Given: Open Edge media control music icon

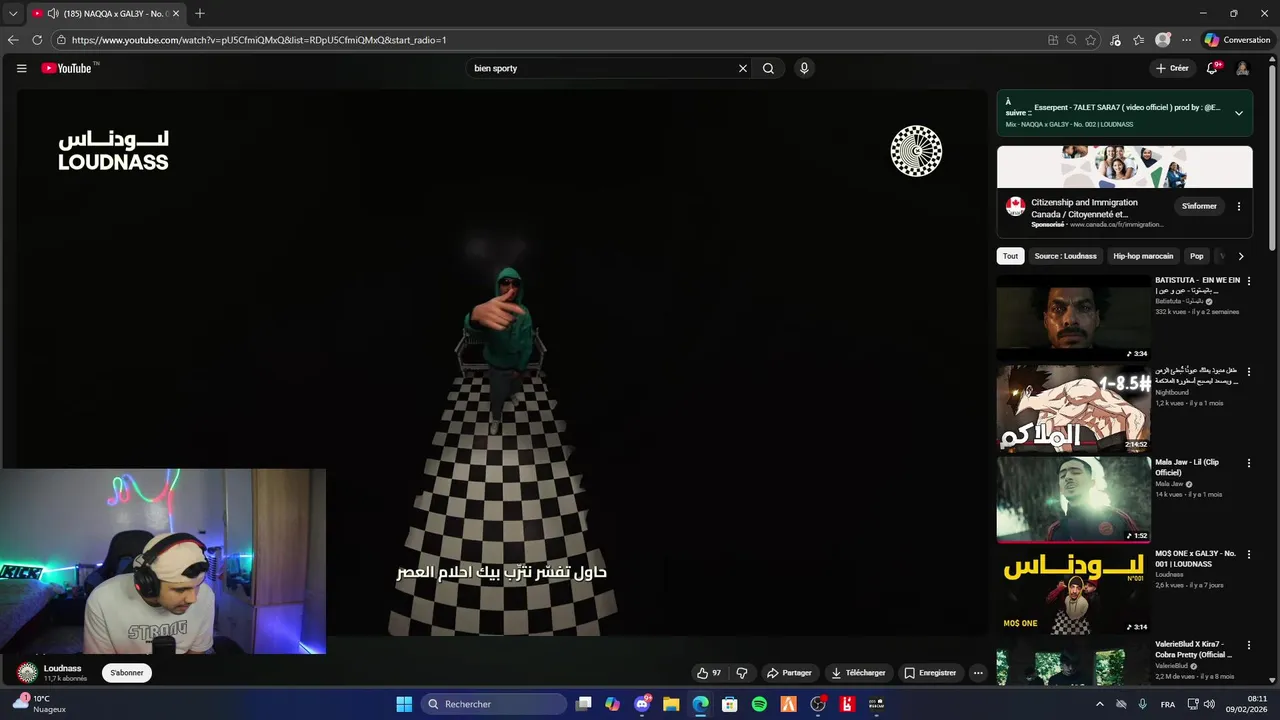Looking at the screenshot, I should tap(1116, 40).
